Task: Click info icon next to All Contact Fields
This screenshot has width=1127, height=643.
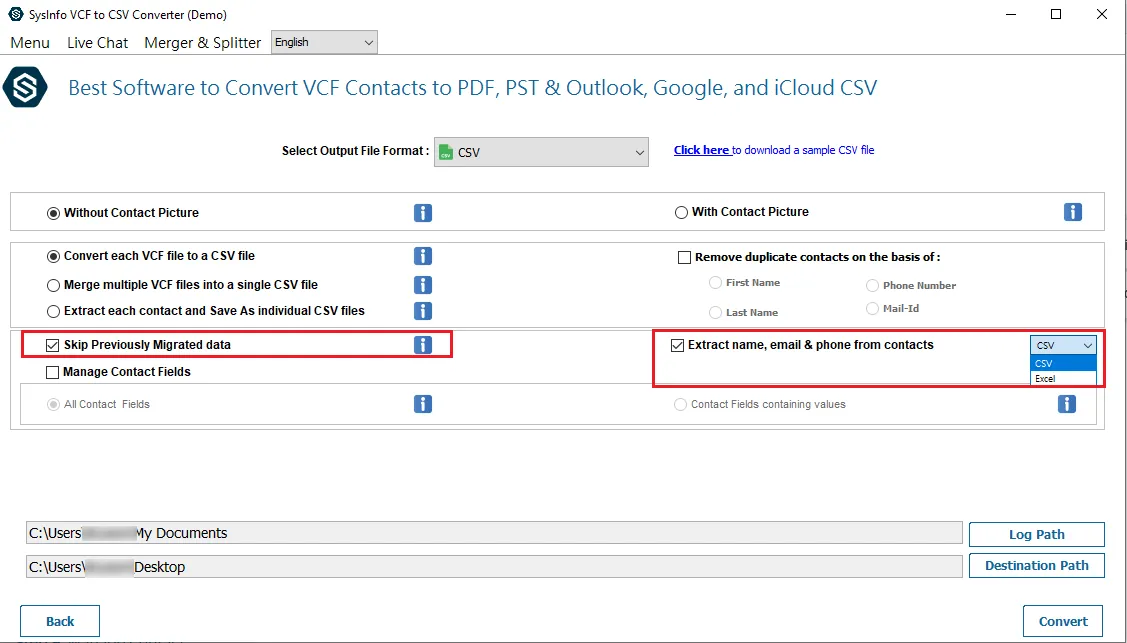Action: click(423, 404)
